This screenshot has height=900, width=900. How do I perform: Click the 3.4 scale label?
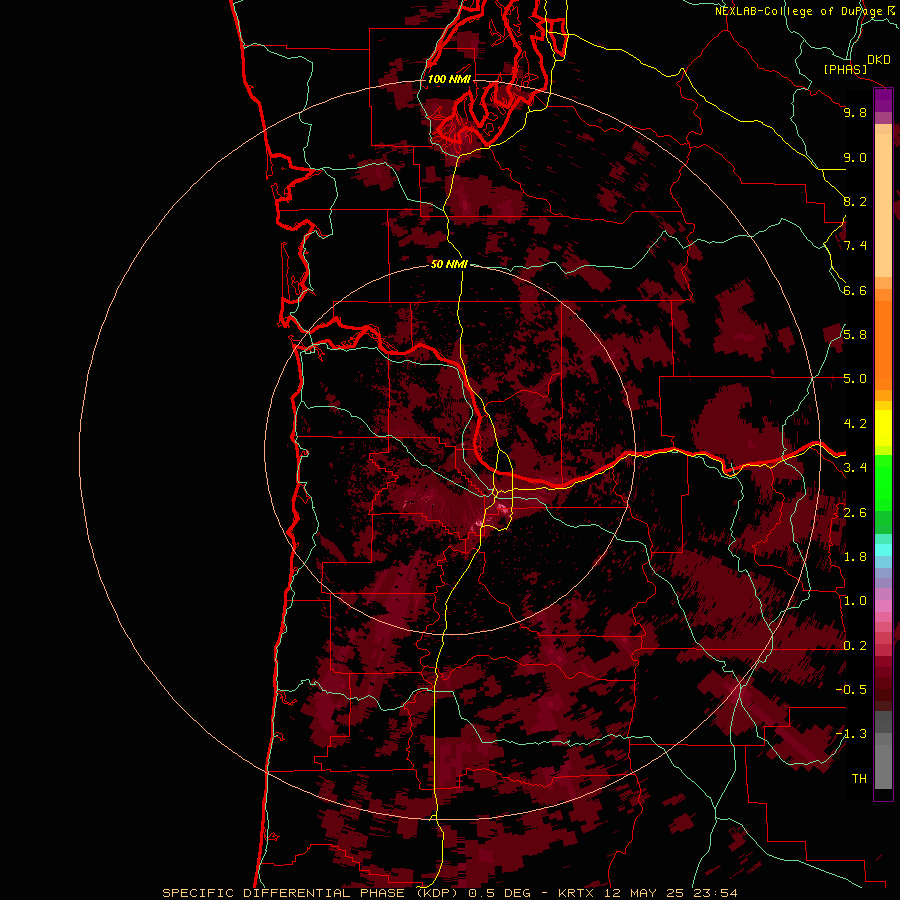855,468
